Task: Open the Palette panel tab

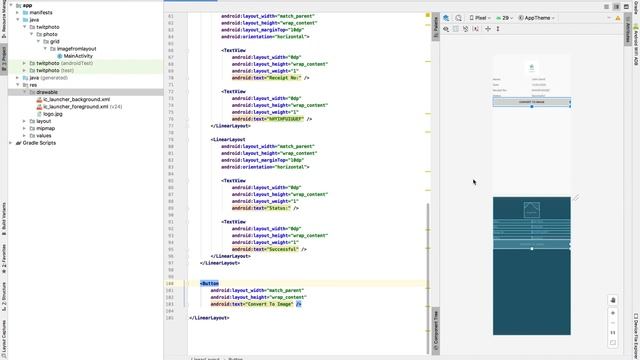Action: pos(436,27)
